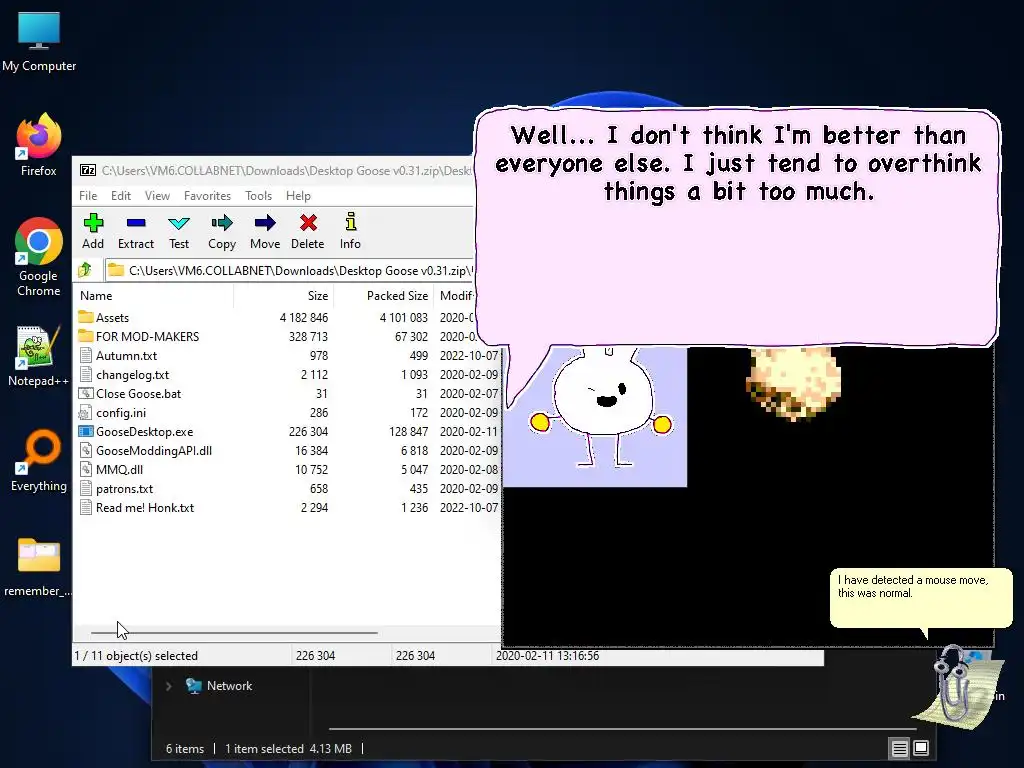Open the Help menu

coord(298,196)
